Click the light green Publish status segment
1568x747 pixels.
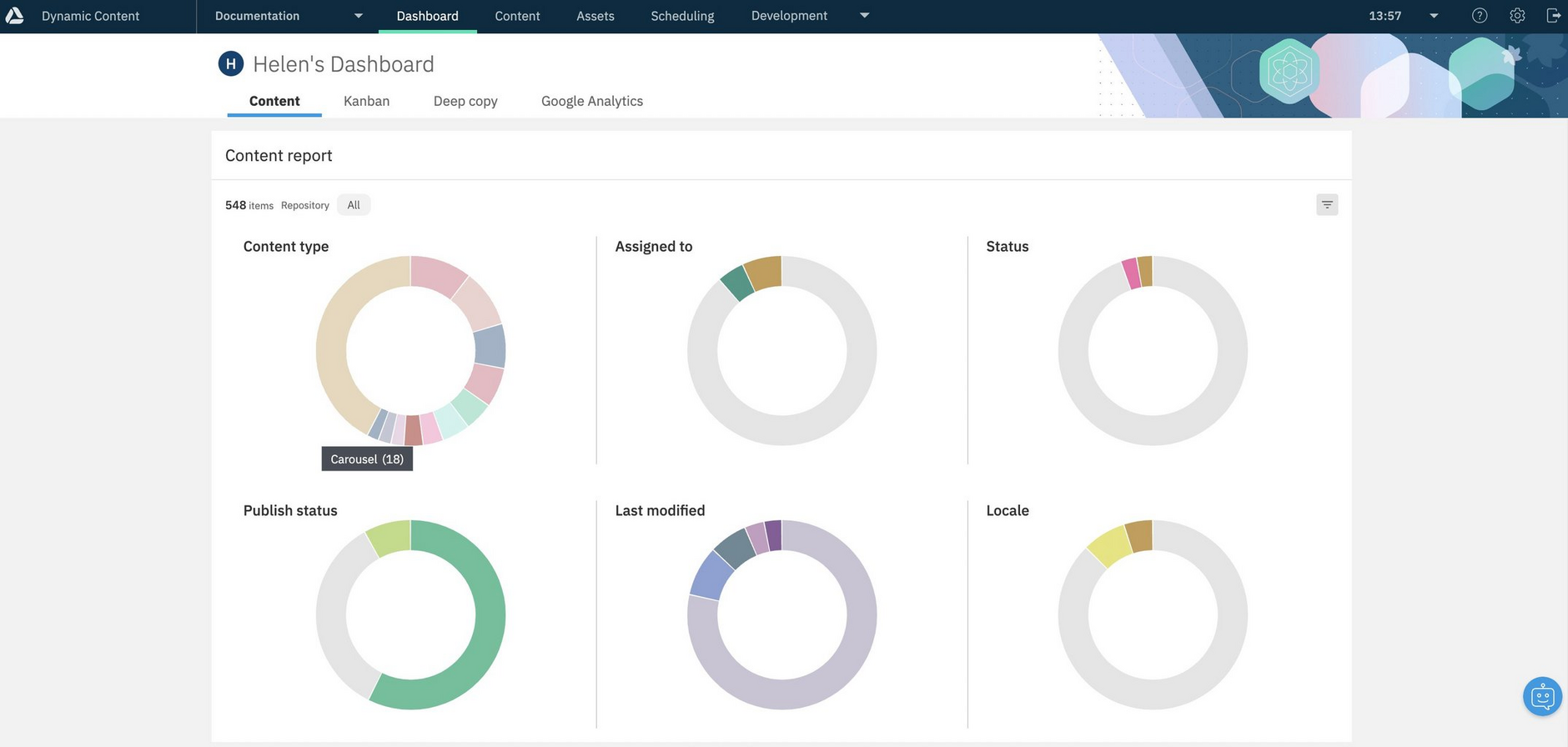389,539
